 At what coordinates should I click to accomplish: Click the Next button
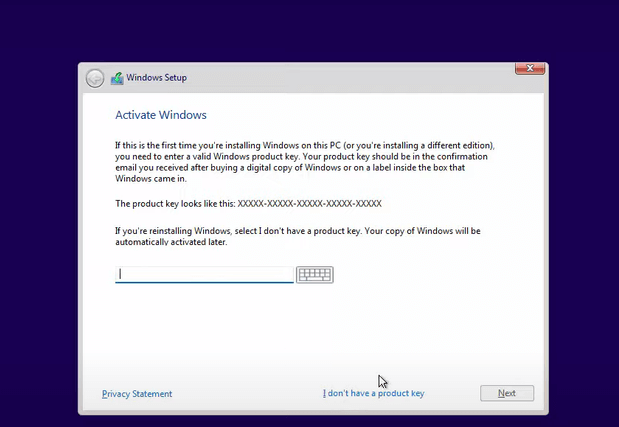click(507, 393)
